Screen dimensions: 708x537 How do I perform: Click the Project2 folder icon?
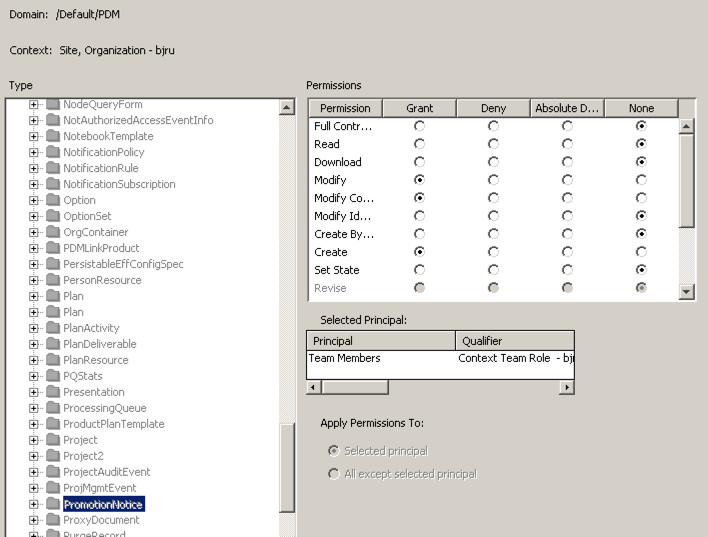pos(53,456)
